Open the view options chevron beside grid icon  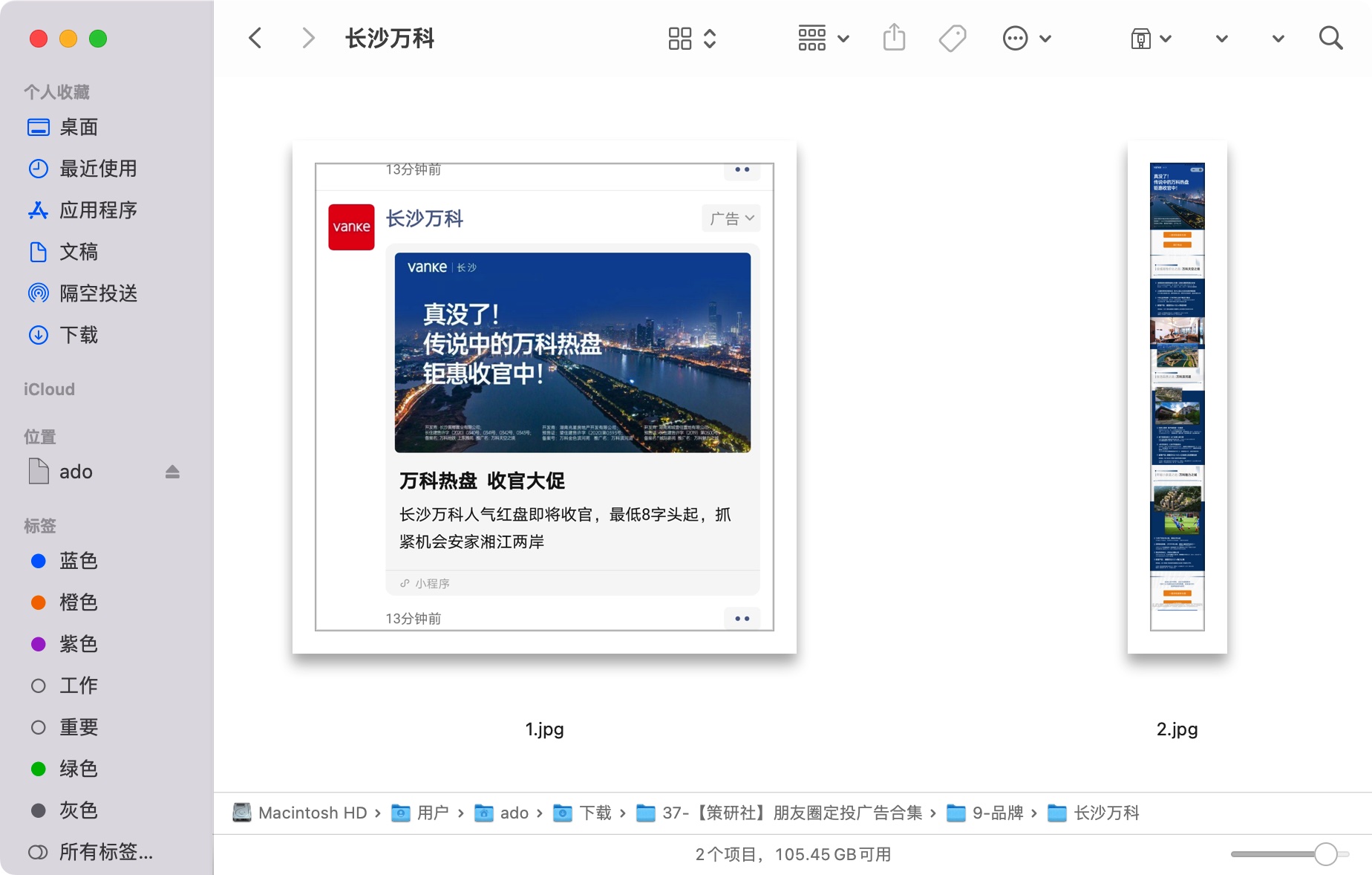710,38
